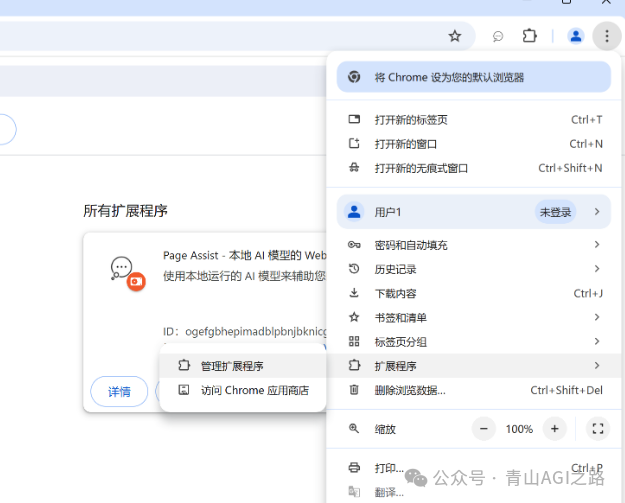The width and height of the screenshot is (625, 503).
Task: Select 打开新的无痕式窗口 menu item
Action: click(474, 168)
